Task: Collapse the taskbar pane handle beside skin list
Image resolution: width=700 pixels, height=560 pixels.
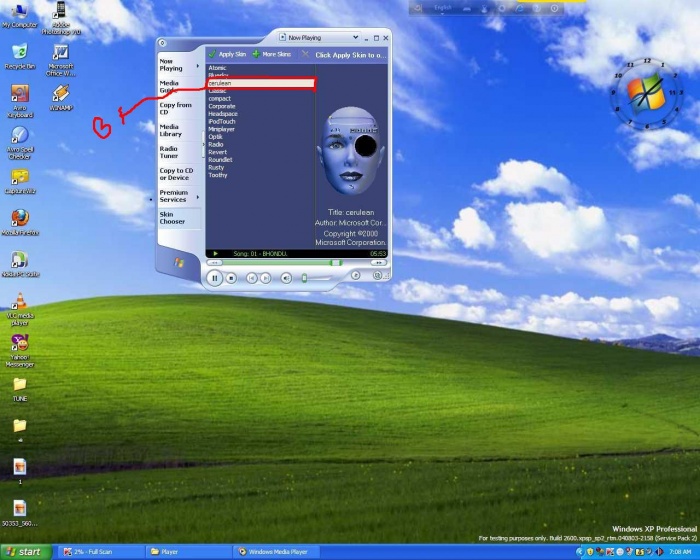Action: point(204,144)
